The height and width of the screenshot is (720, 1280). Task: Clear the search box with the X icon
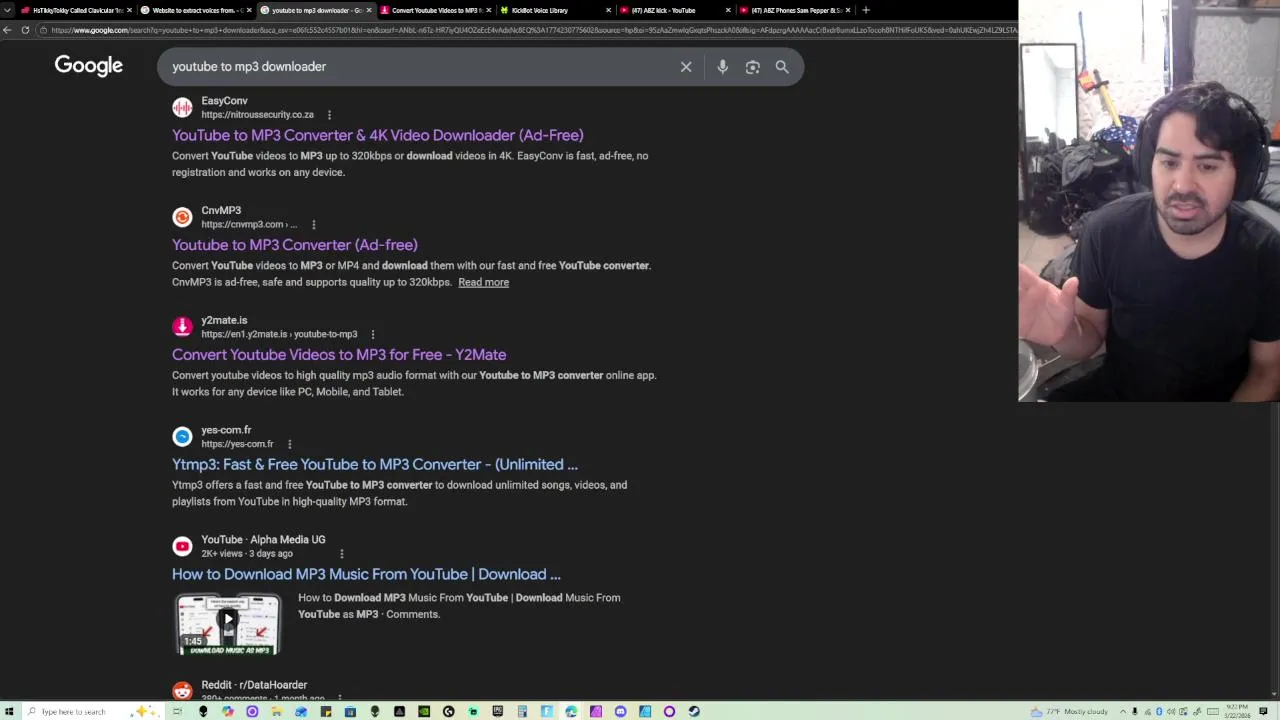coord(686,67)
